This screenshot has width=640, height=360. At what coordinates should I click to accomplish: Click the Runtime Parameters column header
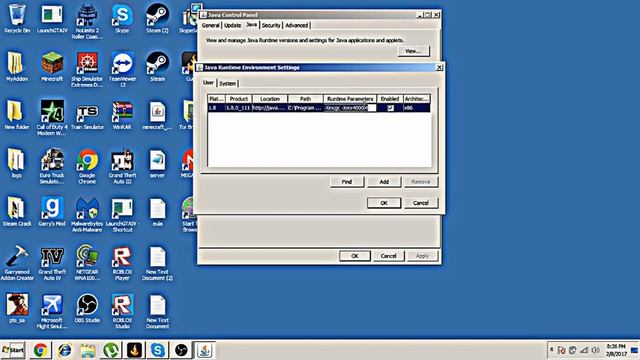pyautogui.click(x=350, y=99)
